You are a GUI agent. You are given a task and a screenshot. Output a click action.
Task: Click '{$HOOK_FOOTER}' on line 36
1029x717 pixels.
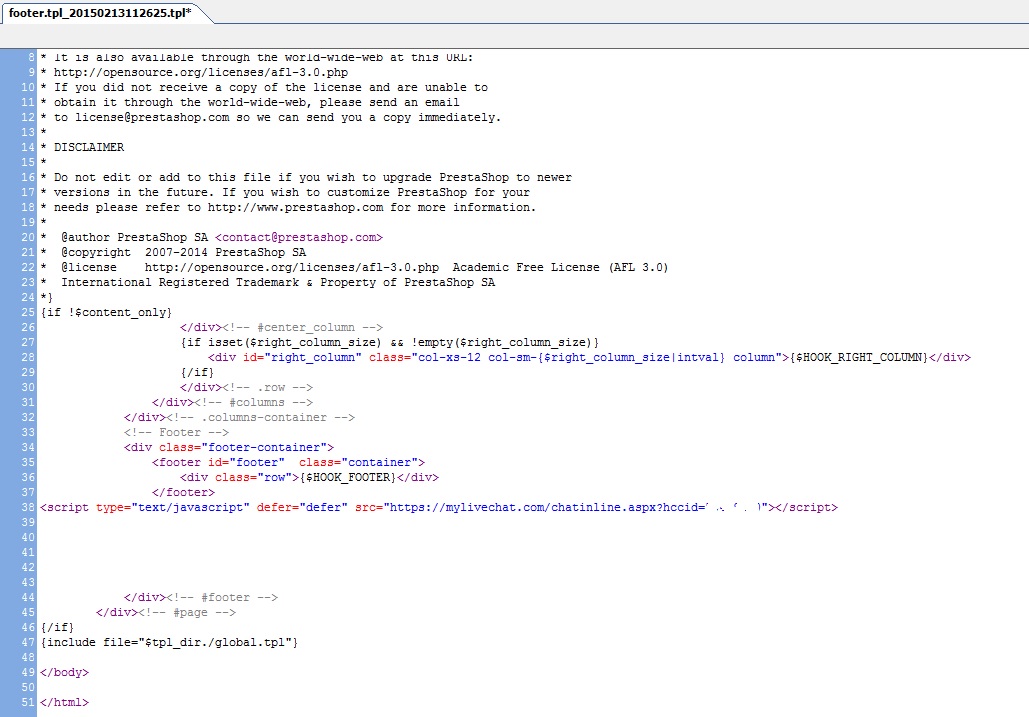click(x=348, y=478)
